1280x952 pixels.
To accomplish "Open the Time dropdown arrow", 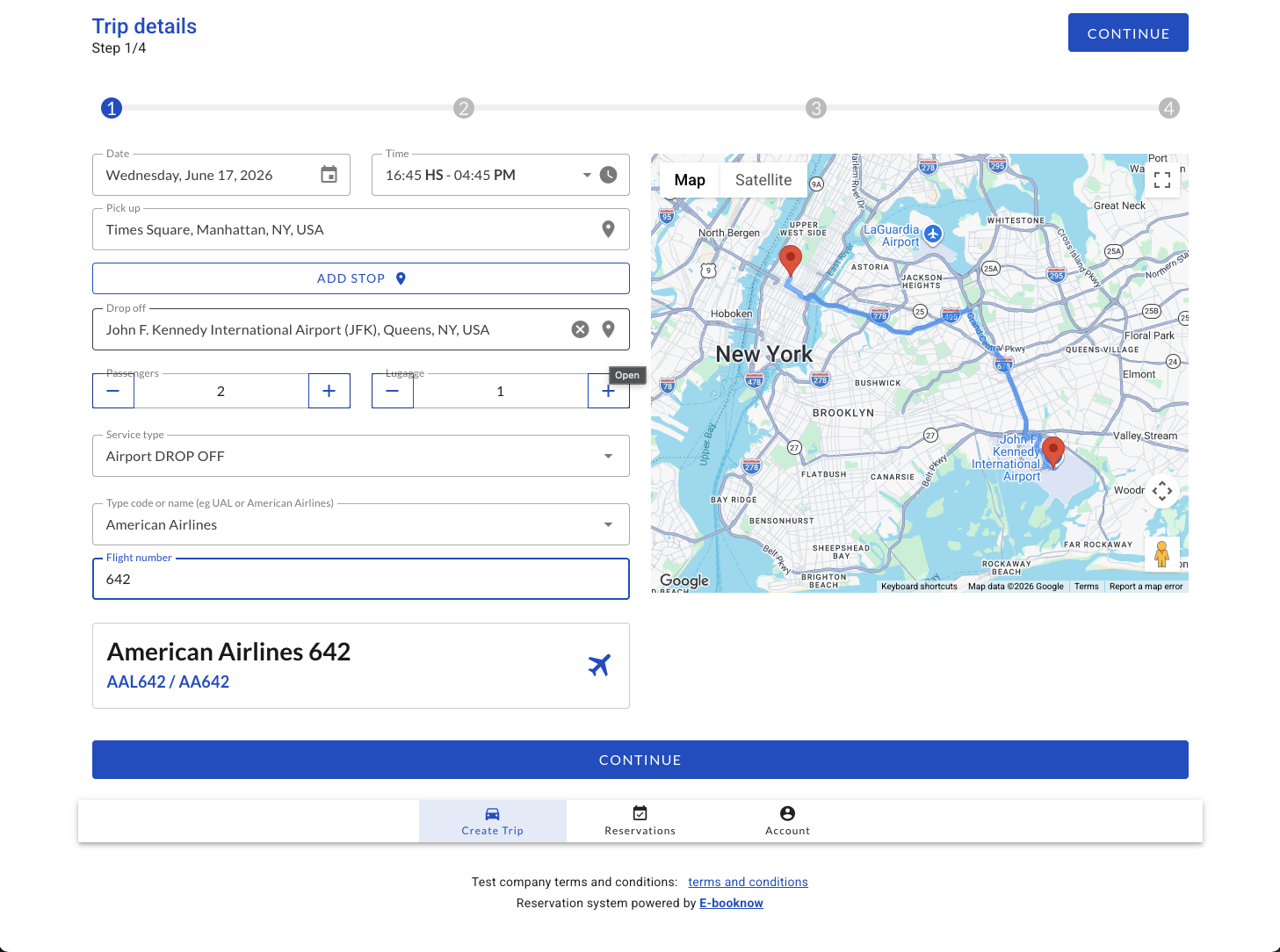I will 587,175.
